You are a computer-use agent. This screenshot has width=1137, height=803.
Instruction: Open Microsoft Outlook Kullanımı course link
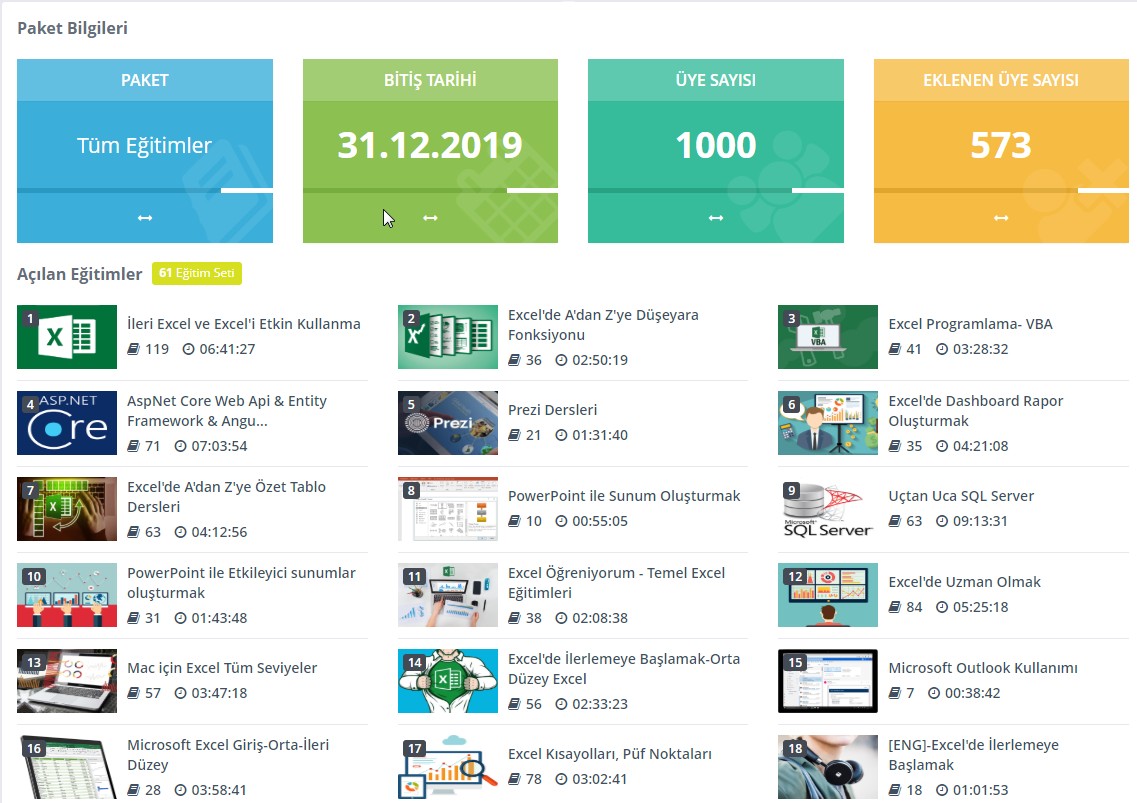pos(982,668)
